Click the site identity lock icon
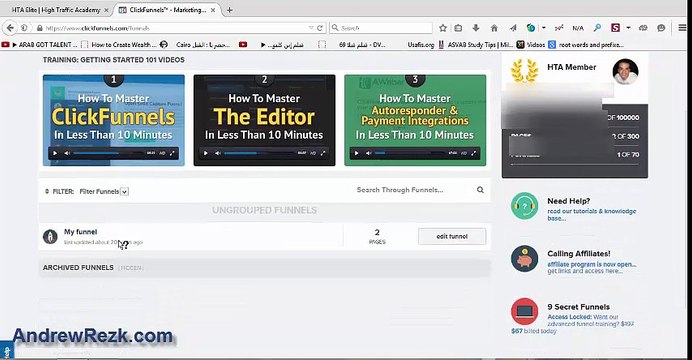This screenshot has width=692, height=360. pyautogui.click(x=40, y=28)
